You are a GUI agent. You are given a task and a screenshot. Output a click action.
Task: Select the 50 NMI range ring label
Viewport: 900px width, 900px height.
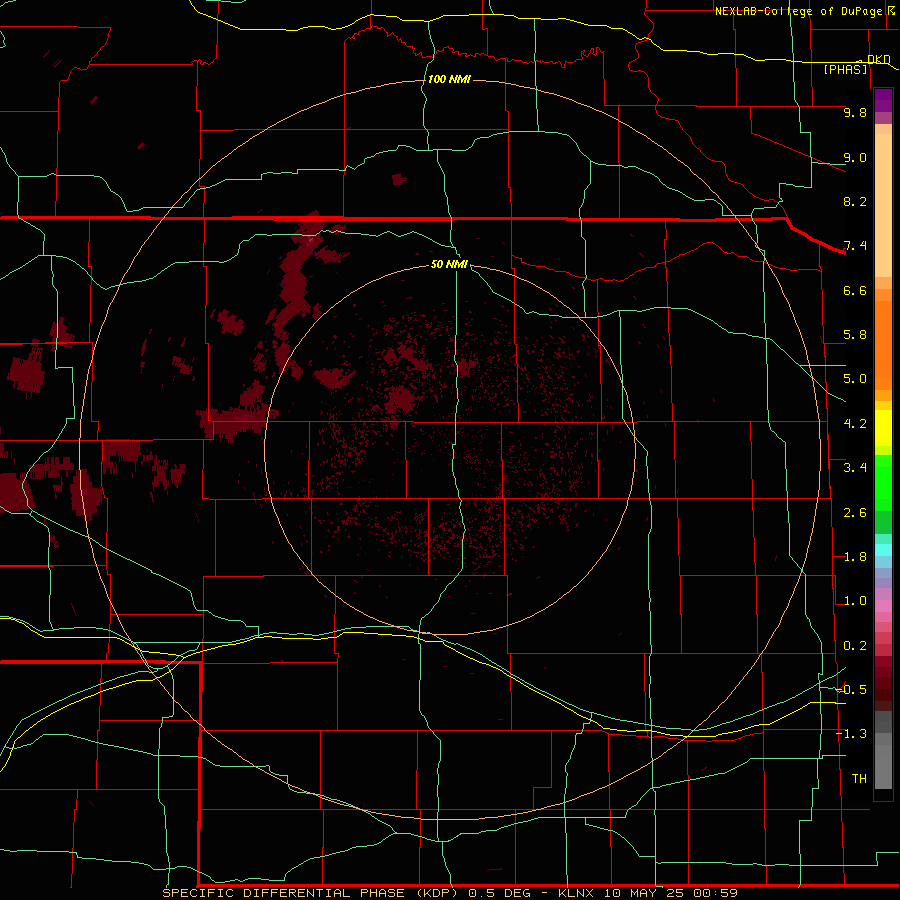click(x=449, y=264)
